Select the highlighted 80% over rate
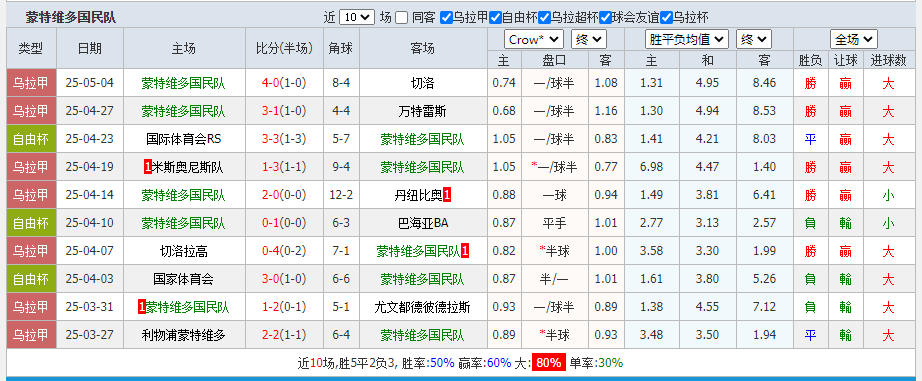 tap(549, 363)
